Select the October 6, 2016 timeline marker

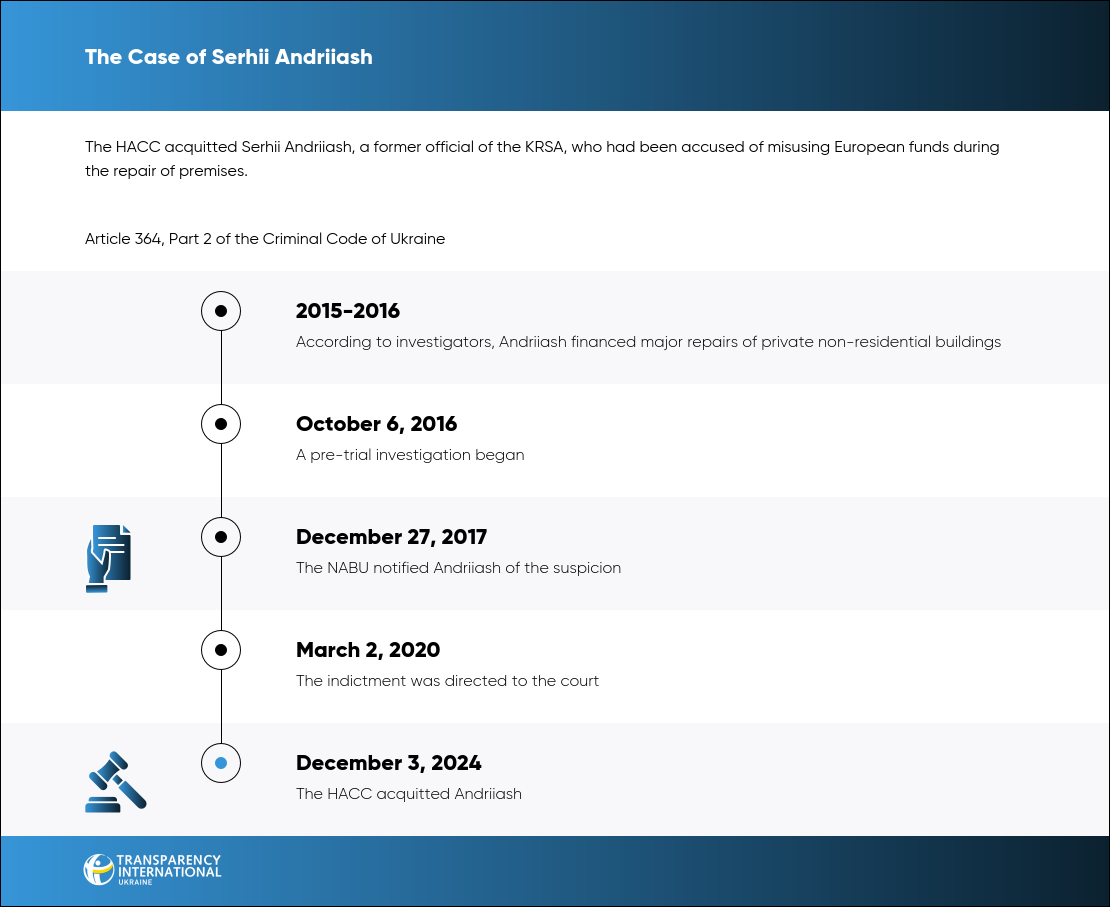pos(221,424)
